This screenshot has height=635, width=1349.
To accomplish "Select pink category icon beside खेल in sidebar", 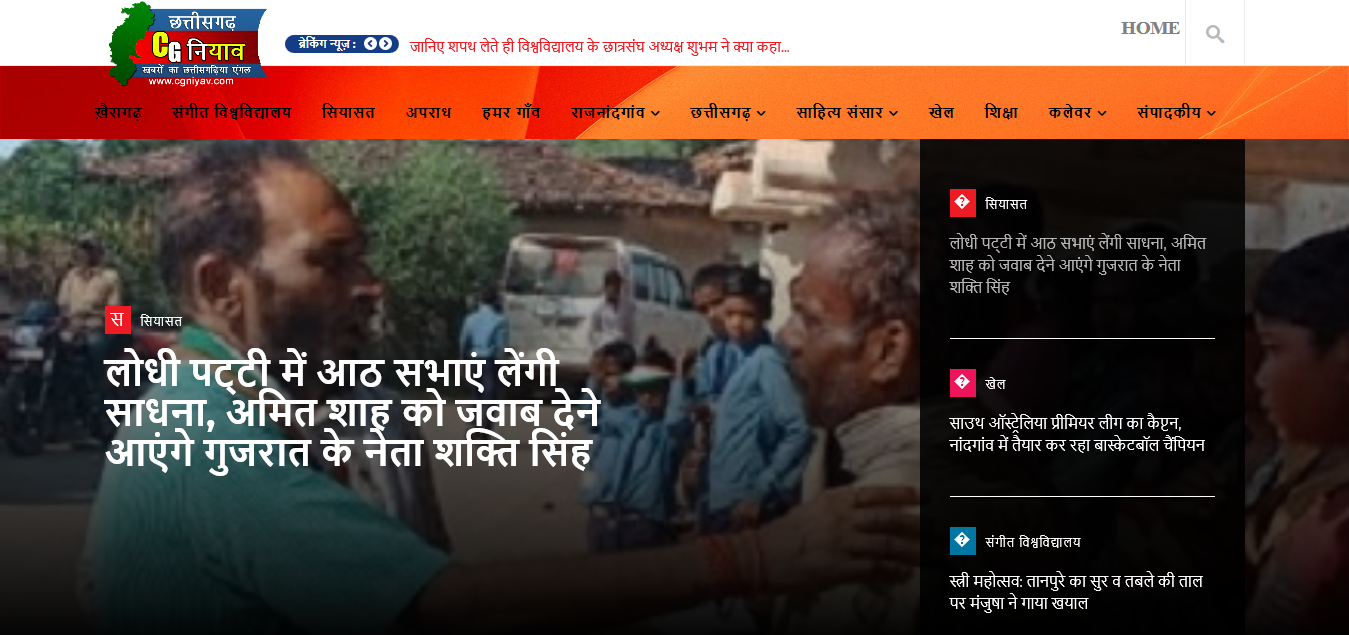I will point(962,383).
